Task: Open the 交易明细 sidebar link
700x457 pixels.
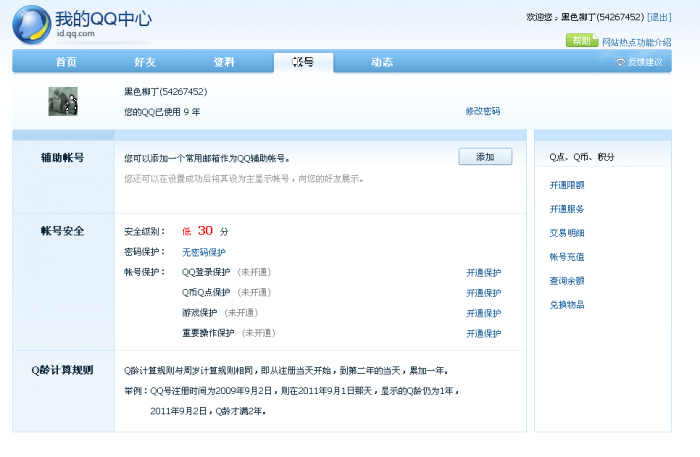Action: (567, 233)
